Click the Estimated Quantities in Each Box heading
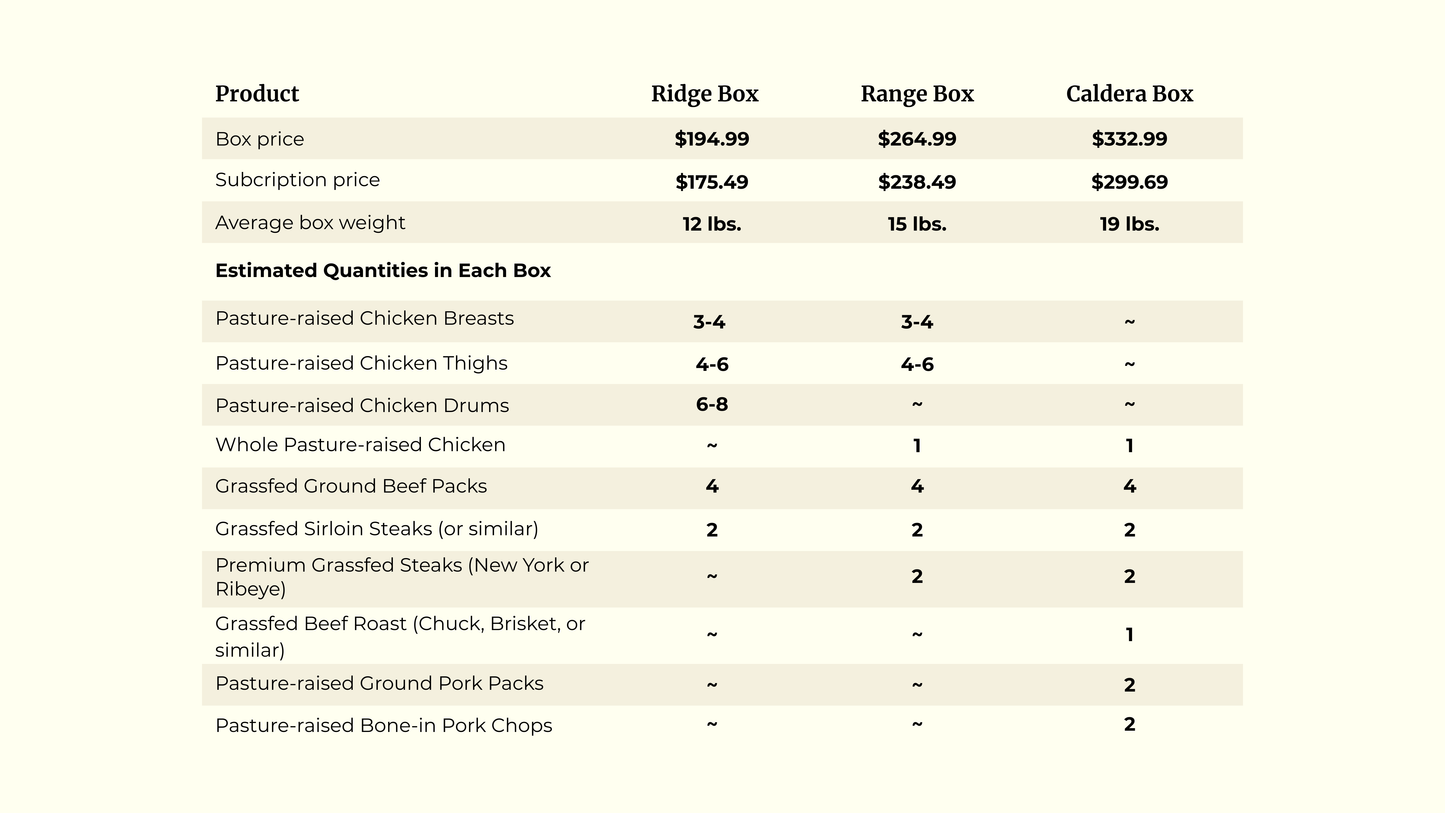Screen dimensions: 1445x813 click(383, 271)
